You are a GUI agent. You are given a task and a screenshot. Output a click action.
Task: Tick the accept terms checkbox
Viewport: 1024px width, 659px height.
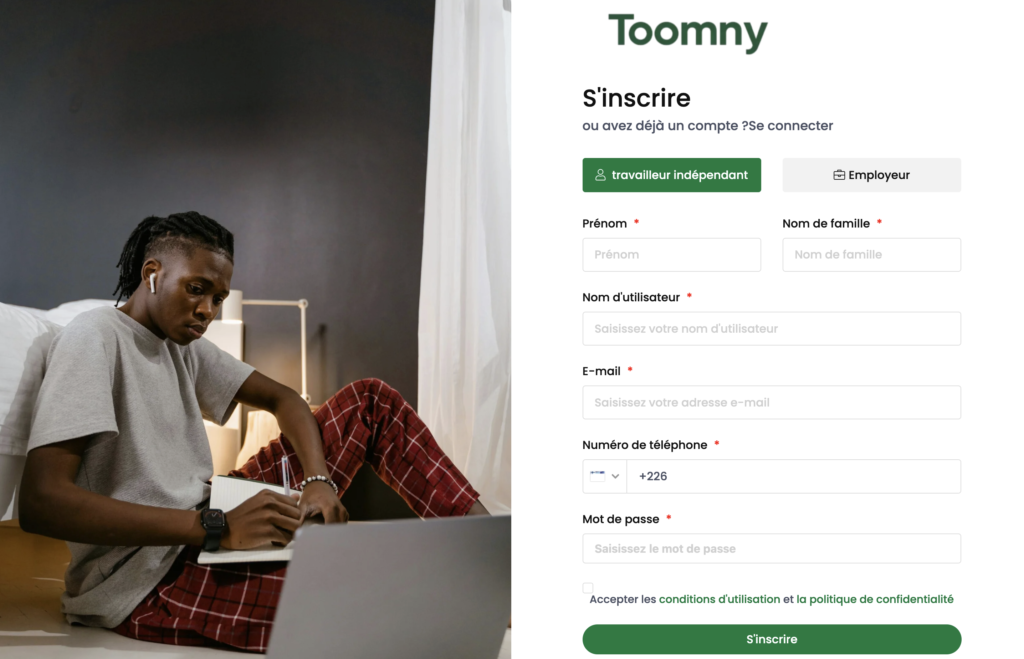[588, 587]
